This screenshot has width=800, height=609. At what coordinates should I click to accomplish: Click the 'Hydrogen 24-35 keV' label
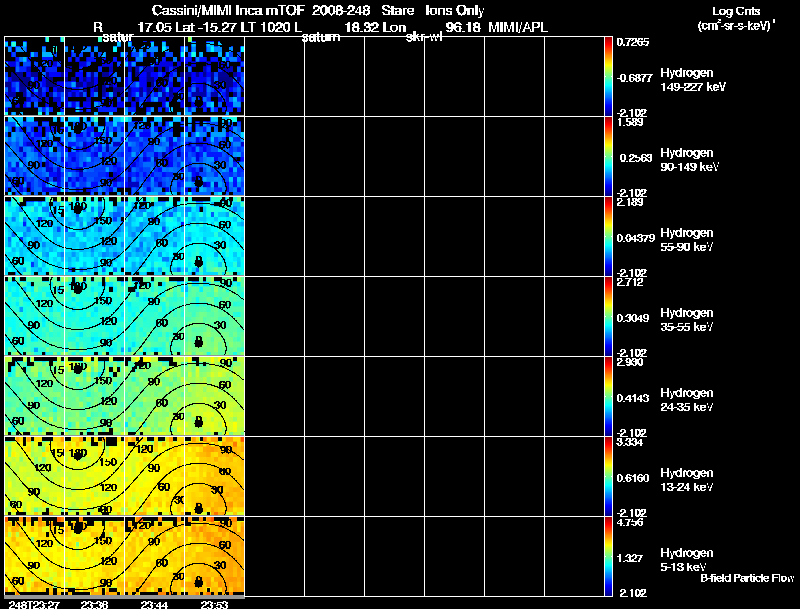click(x=687, y=400)
